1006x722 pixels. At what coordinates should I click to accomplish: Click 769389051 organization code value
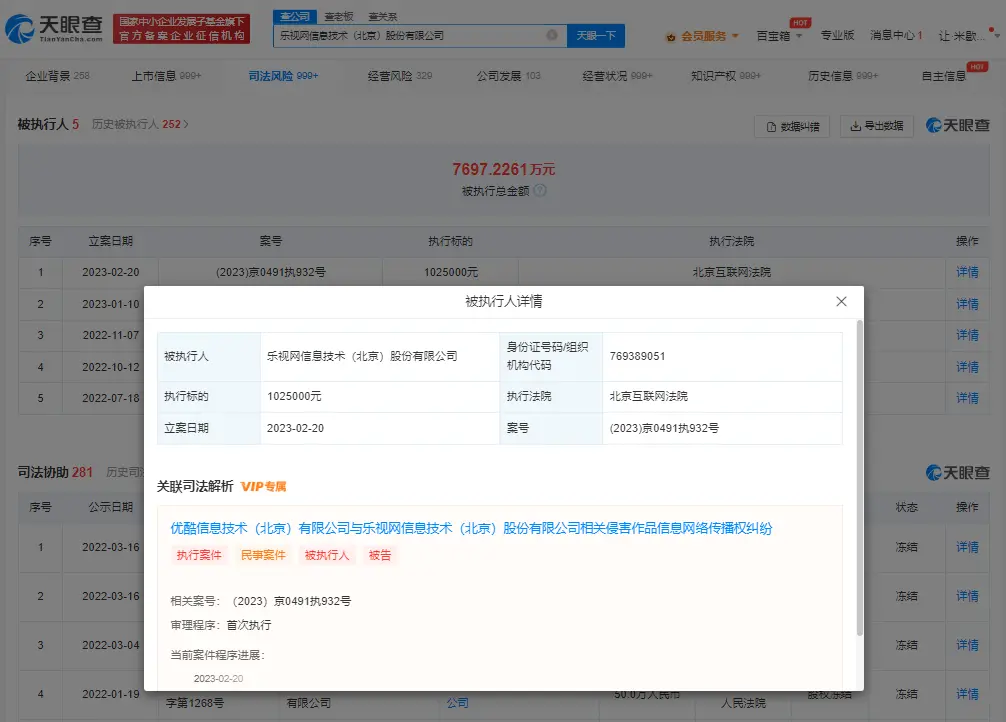point(637,356)
